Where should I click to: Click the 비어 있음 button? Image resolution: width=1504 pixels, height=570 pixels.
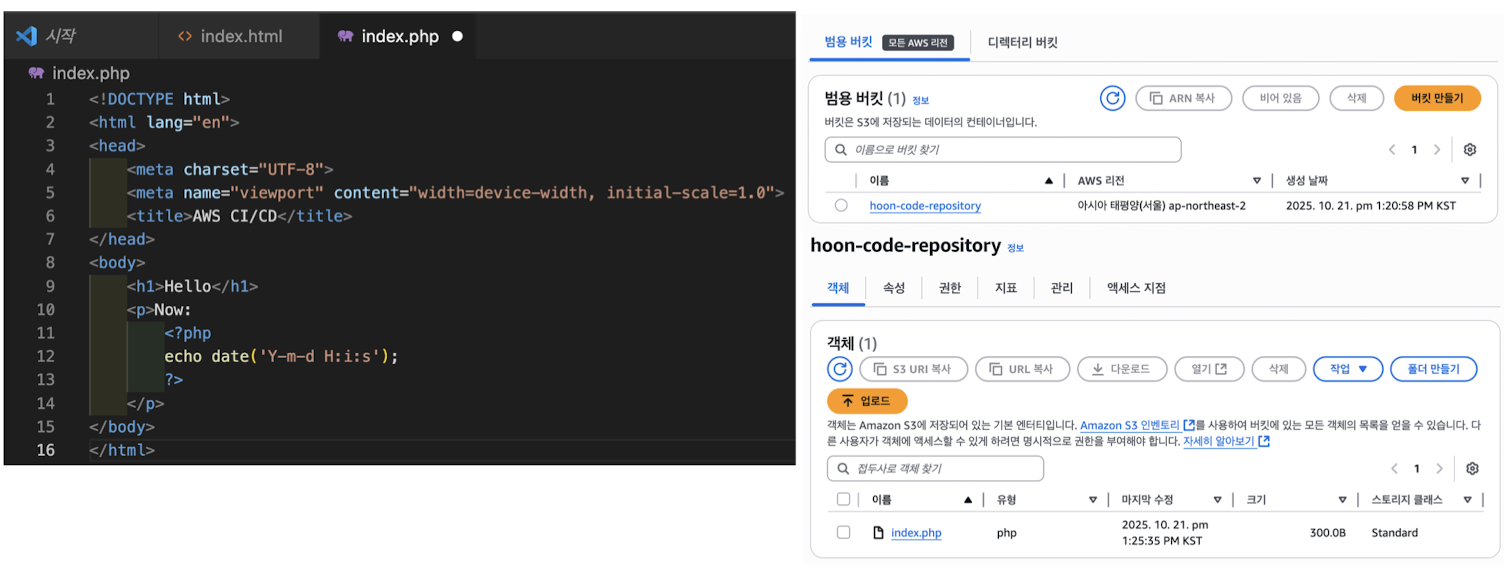tap(1280, 98)
